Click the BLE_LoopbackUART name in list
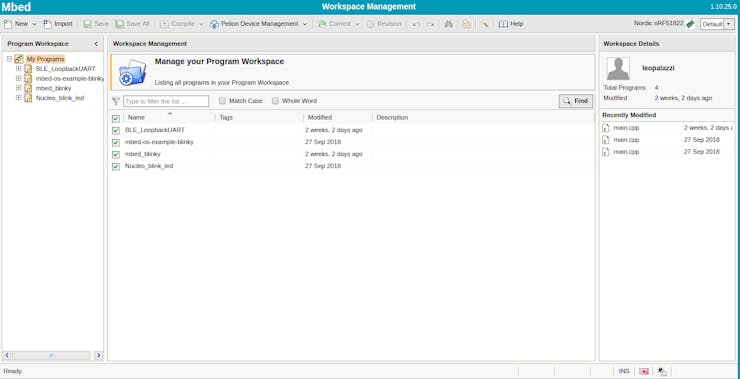The width and height of the screenshot is (740, 379). click(x=155, y=130)
